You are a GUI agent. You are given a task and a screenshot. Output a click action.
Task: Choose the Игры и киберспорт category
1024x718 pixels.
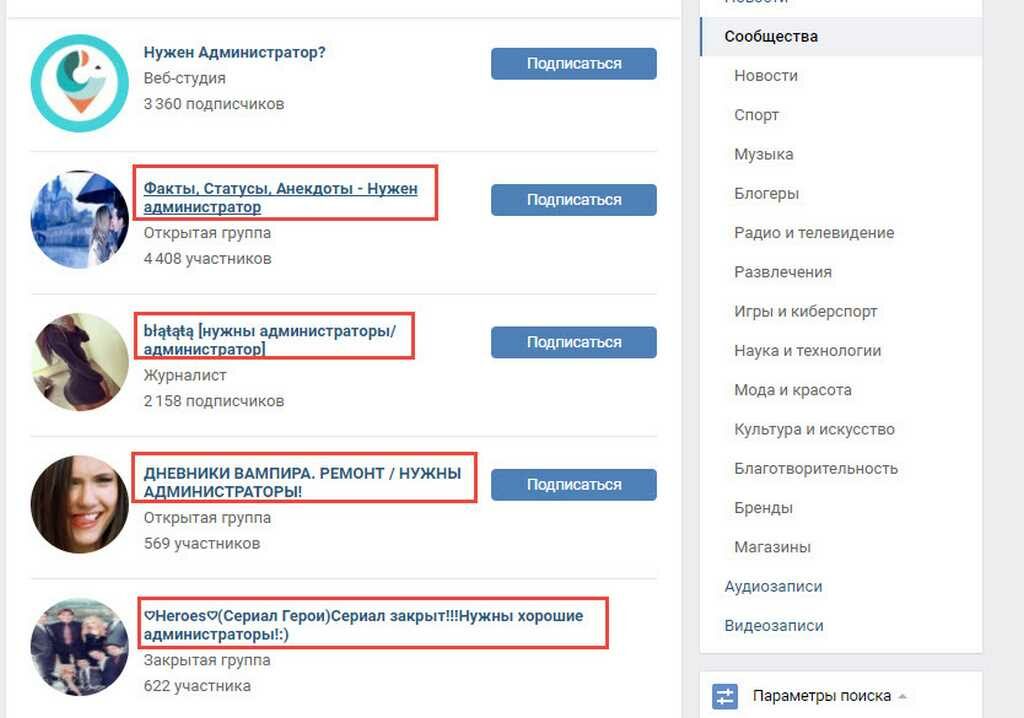805,311
